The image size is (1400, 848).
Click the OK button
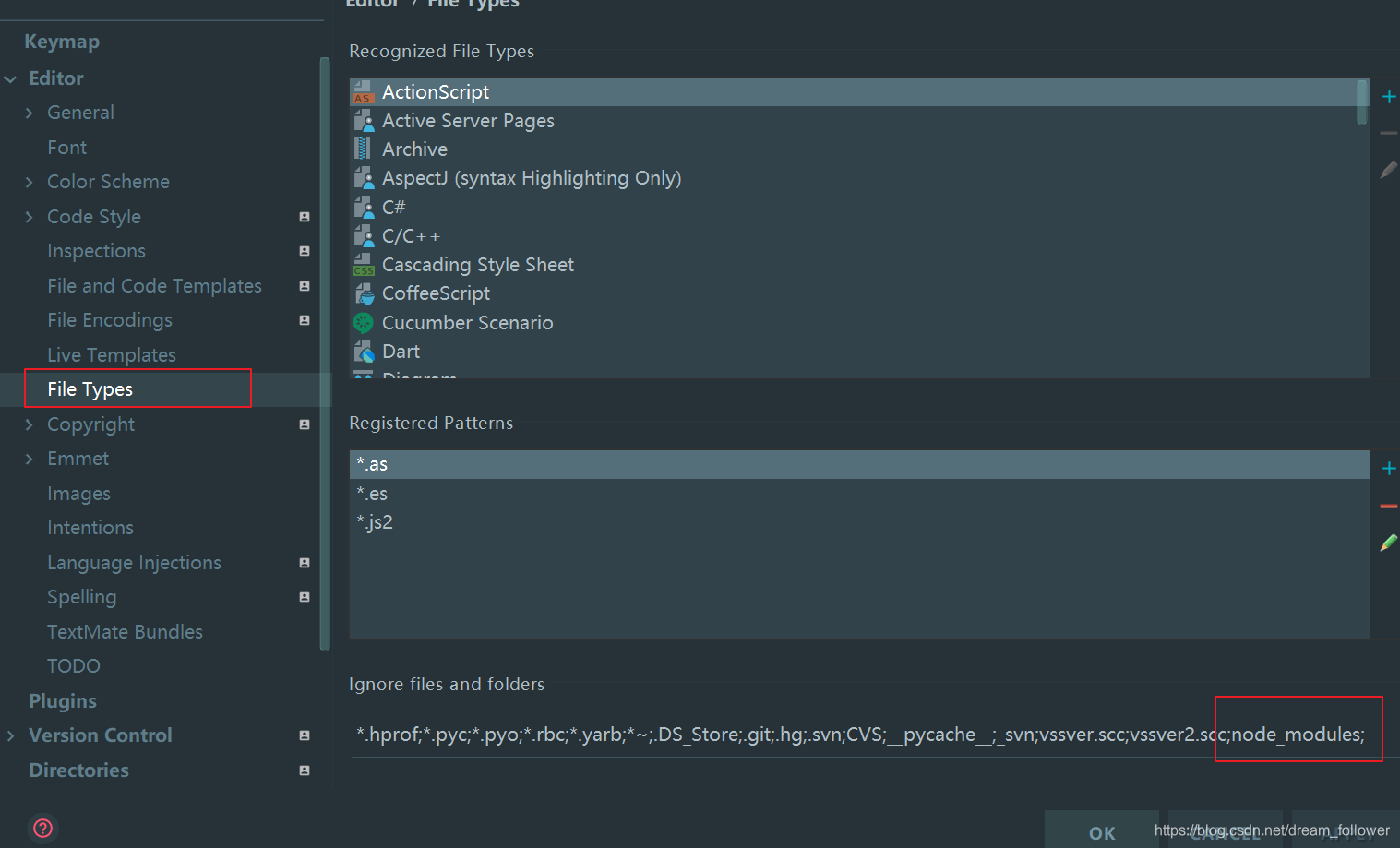click(1102, 832)
